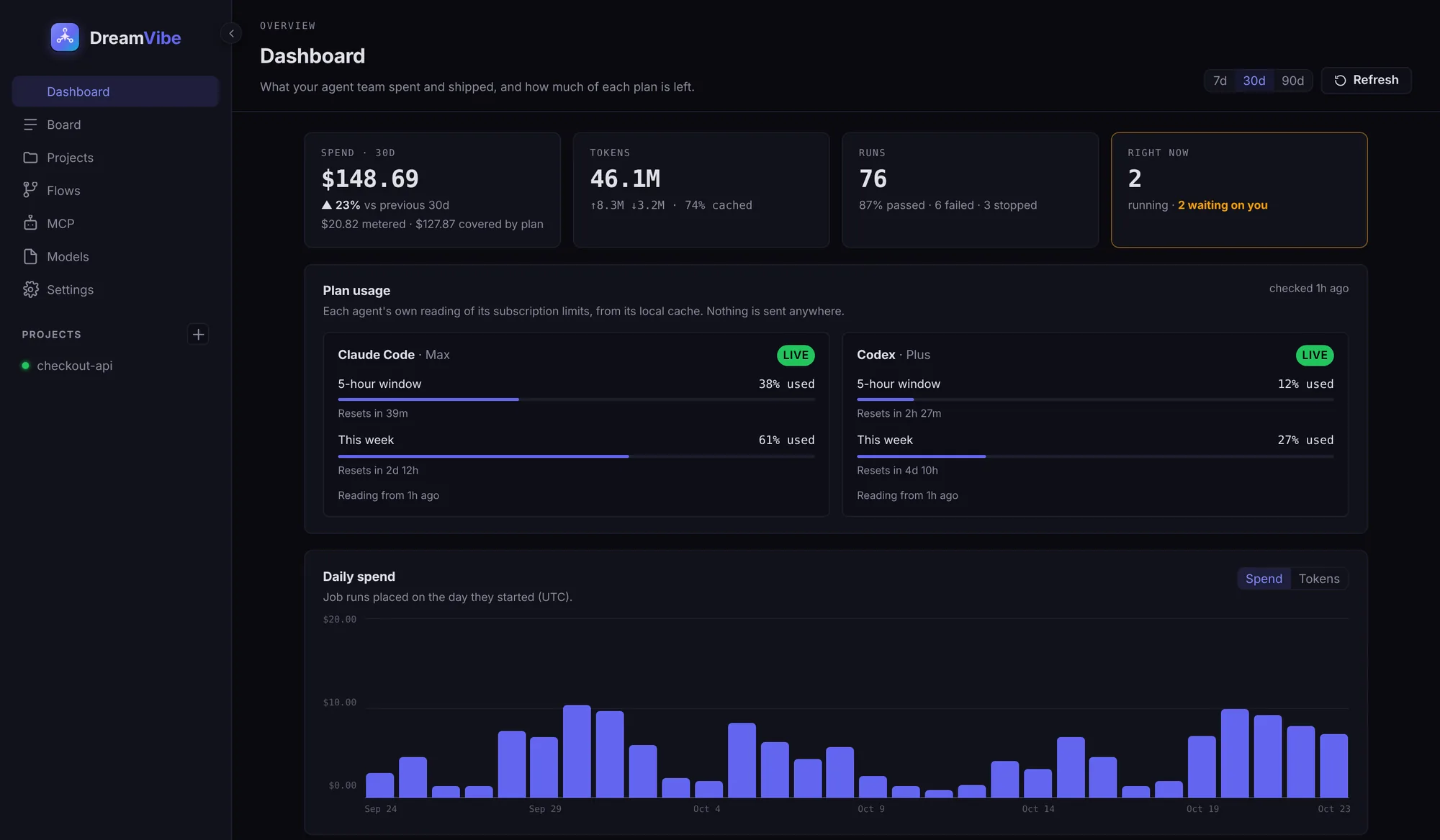Click the 'Sep 29' axis label
The image size is (1440, 840).
[x=545, y=809]
